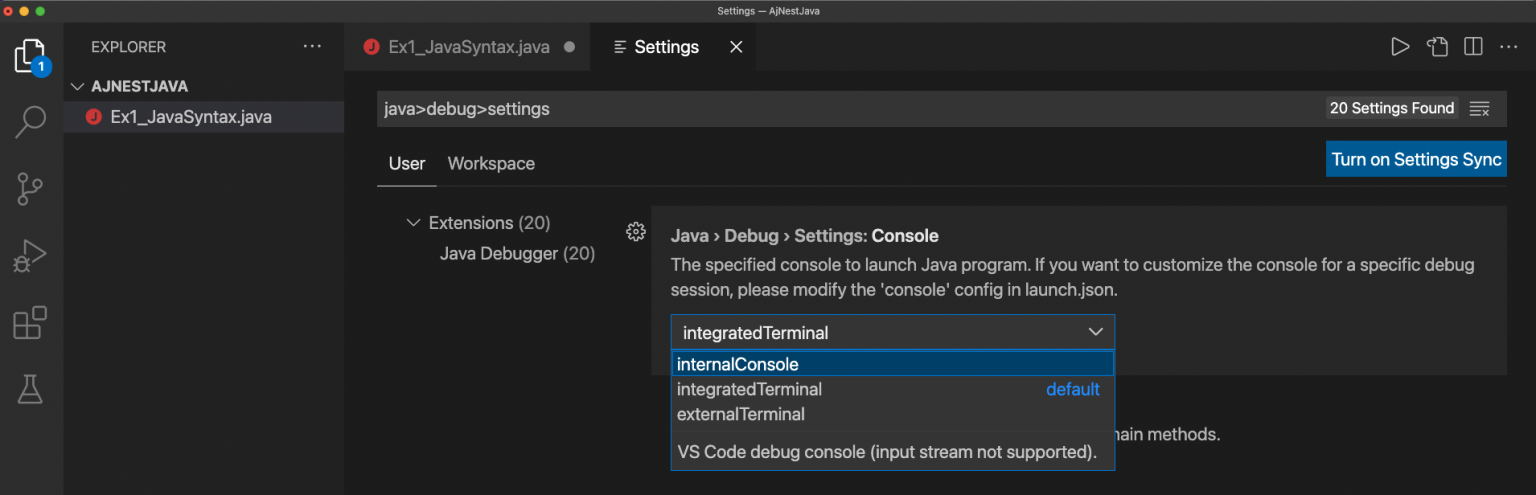Click the Open Settings (JSON) icon
The width and height of the screenshot is (1536, 495).
coord(1437,47)
